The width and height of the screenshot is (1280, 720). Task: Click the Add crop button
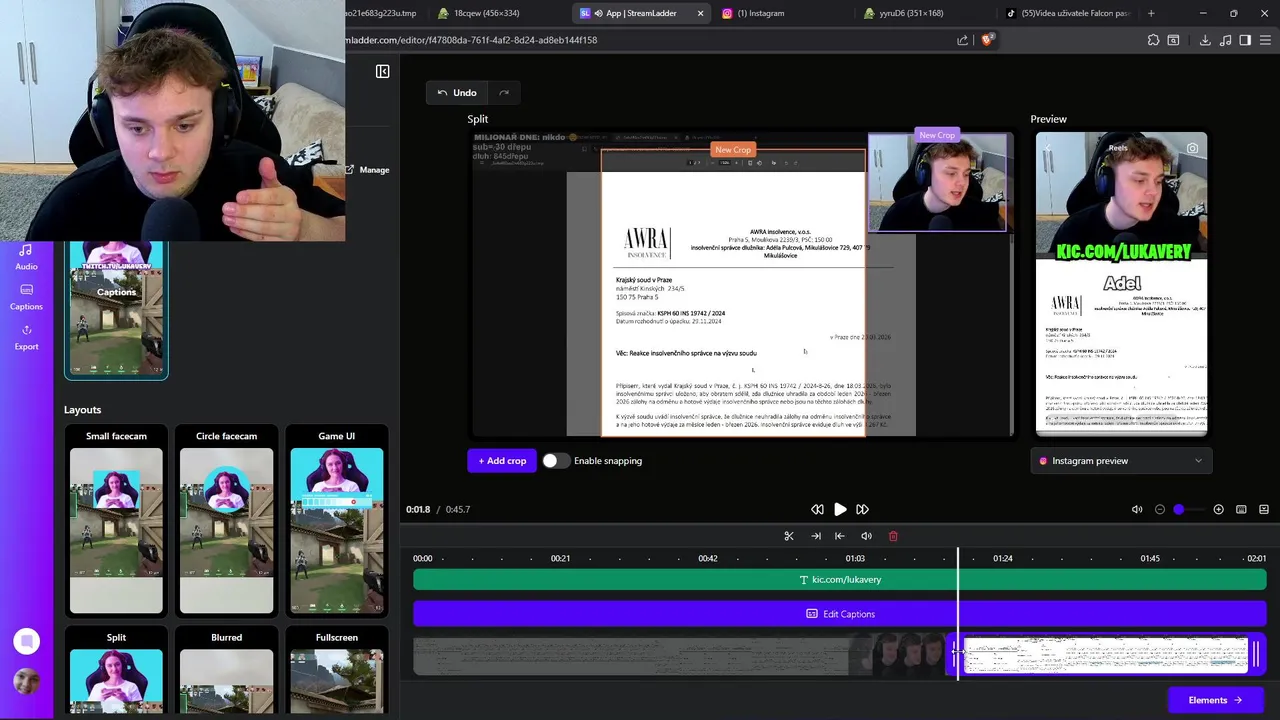pyautogui.click(x=502, y=461)
